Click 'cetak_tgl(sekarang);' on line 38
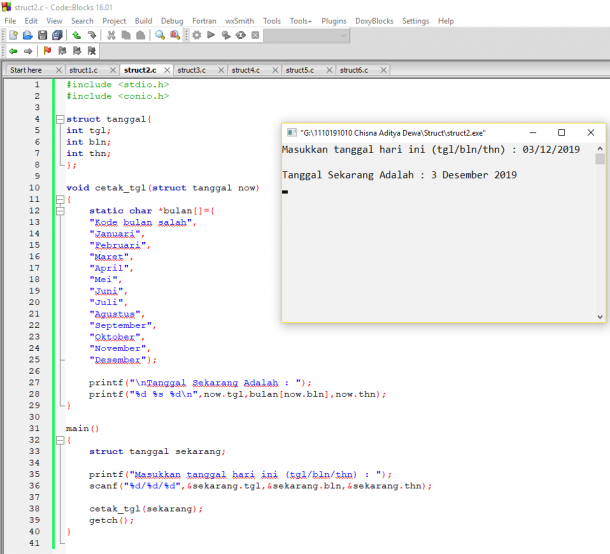 pyautogui.click(x=146, y=509)
